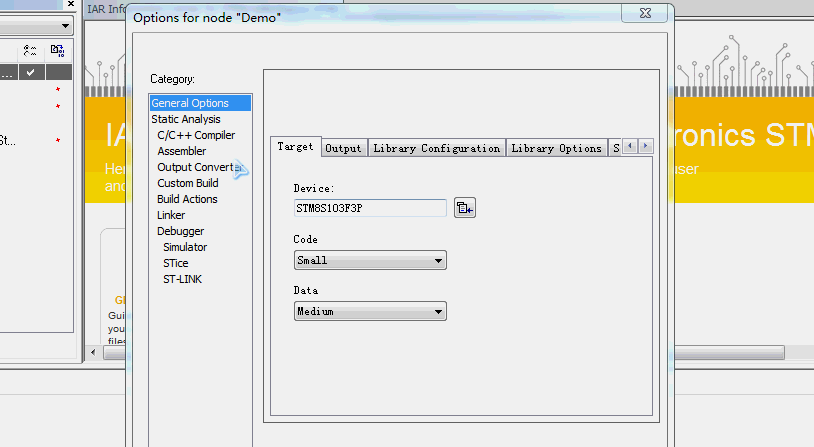Select the Assembler category
Screen dimensions: 814x447
pos(182,151)
